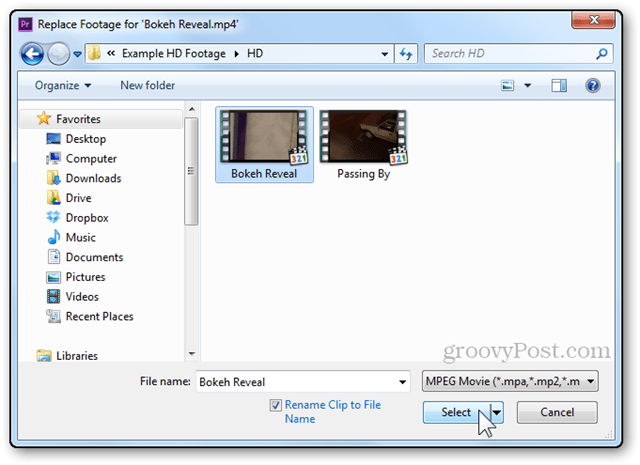Open the Organize menu
Viewport: 640px width, 465px height.
[62, 85]
